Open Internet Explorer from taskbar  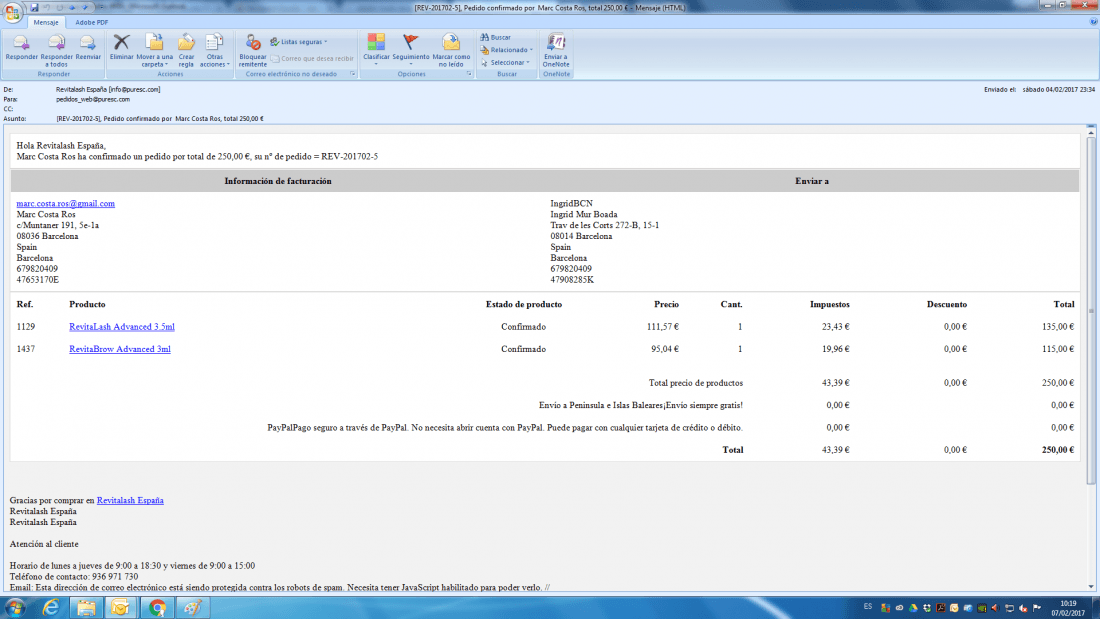coord(51,608)
